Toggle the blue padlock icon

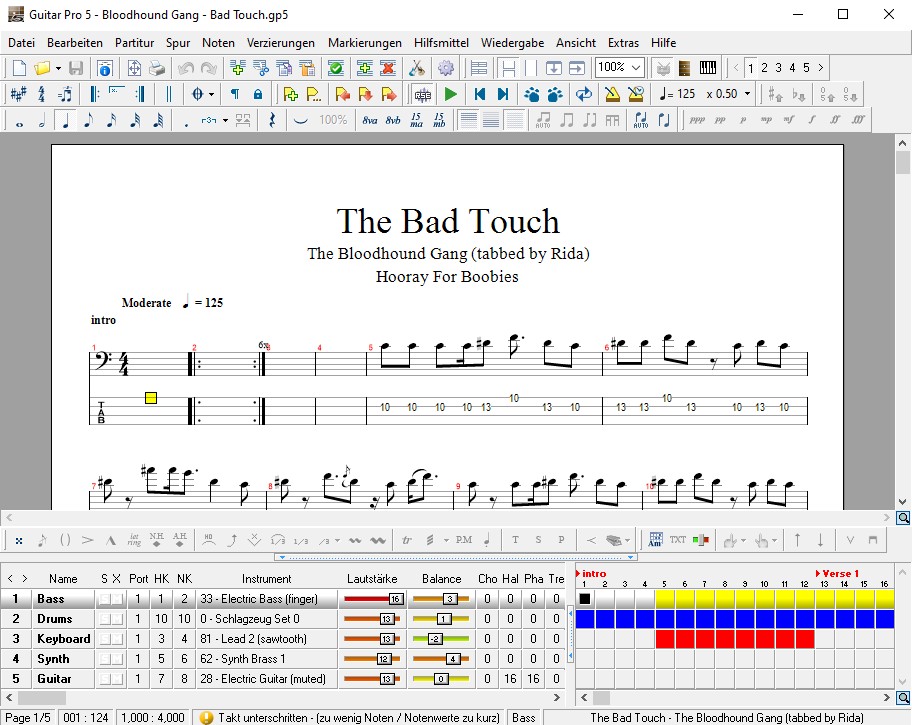[x=258, y=94]
